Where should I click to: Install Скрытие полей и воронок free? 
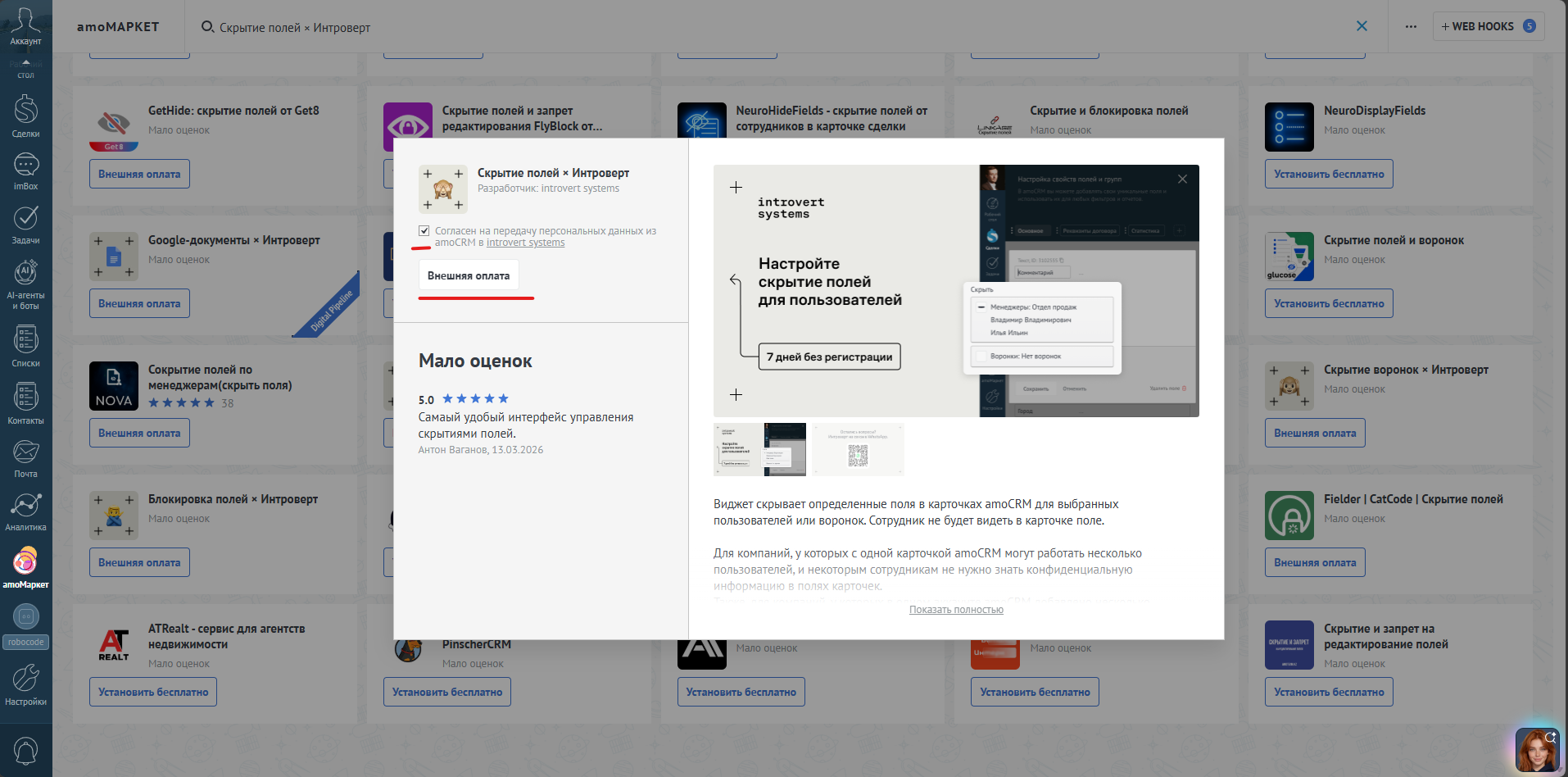click(1329, 303)
